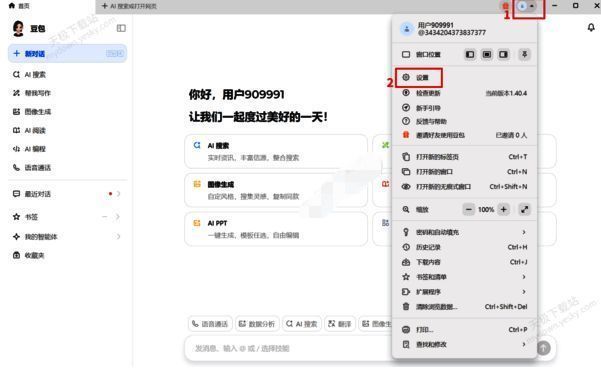Viewport: 601px width, 376px height.
Task: Toggle the user avatar dropdown in title bar
Action: [527, 6]
